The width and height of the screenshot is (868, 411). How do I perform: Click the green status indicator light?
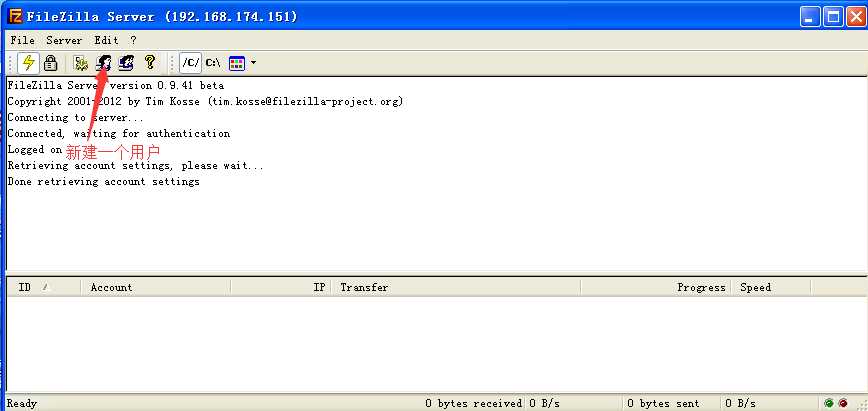click(x=829, y=403)
